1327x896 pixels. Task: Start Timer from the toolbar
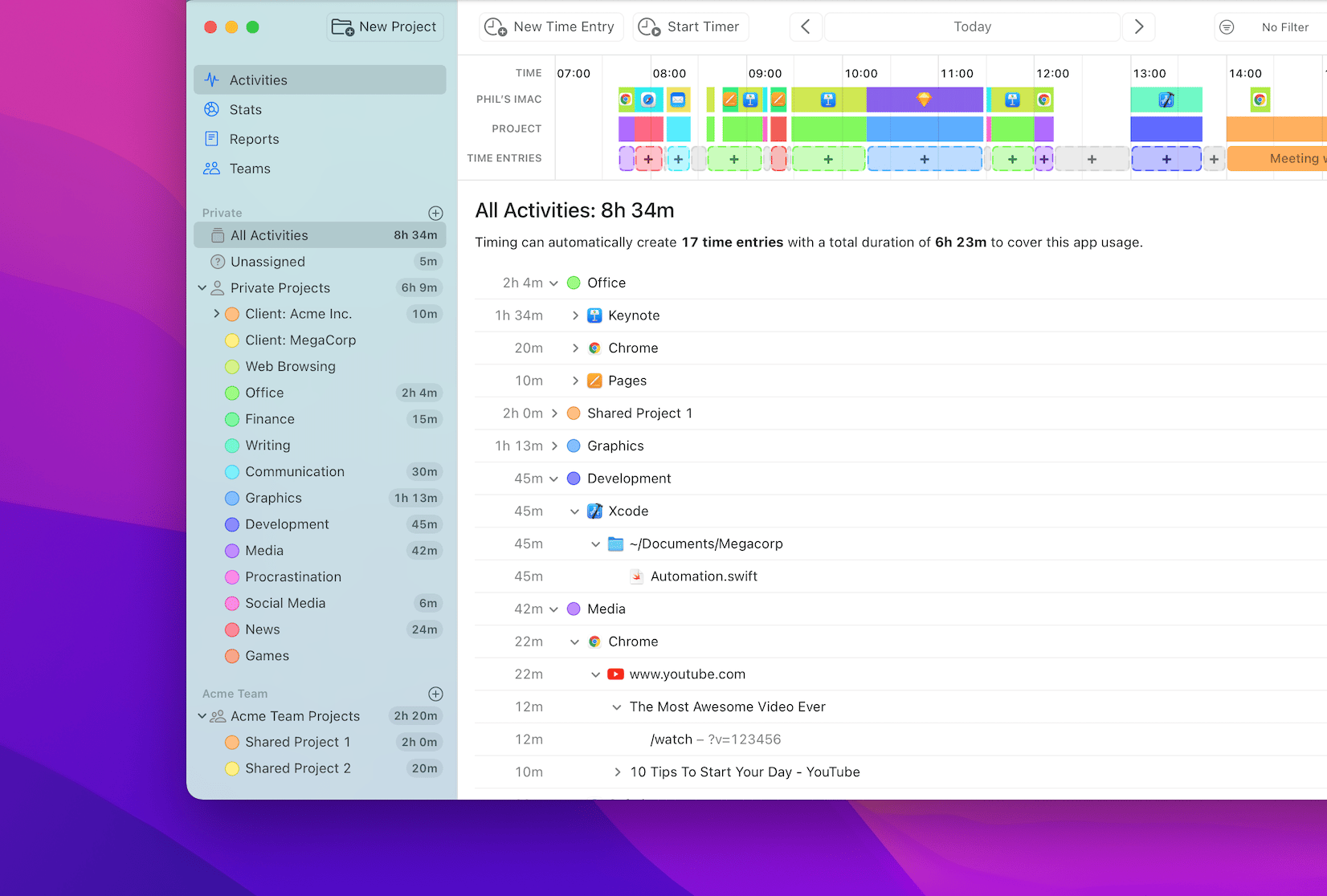690,26
